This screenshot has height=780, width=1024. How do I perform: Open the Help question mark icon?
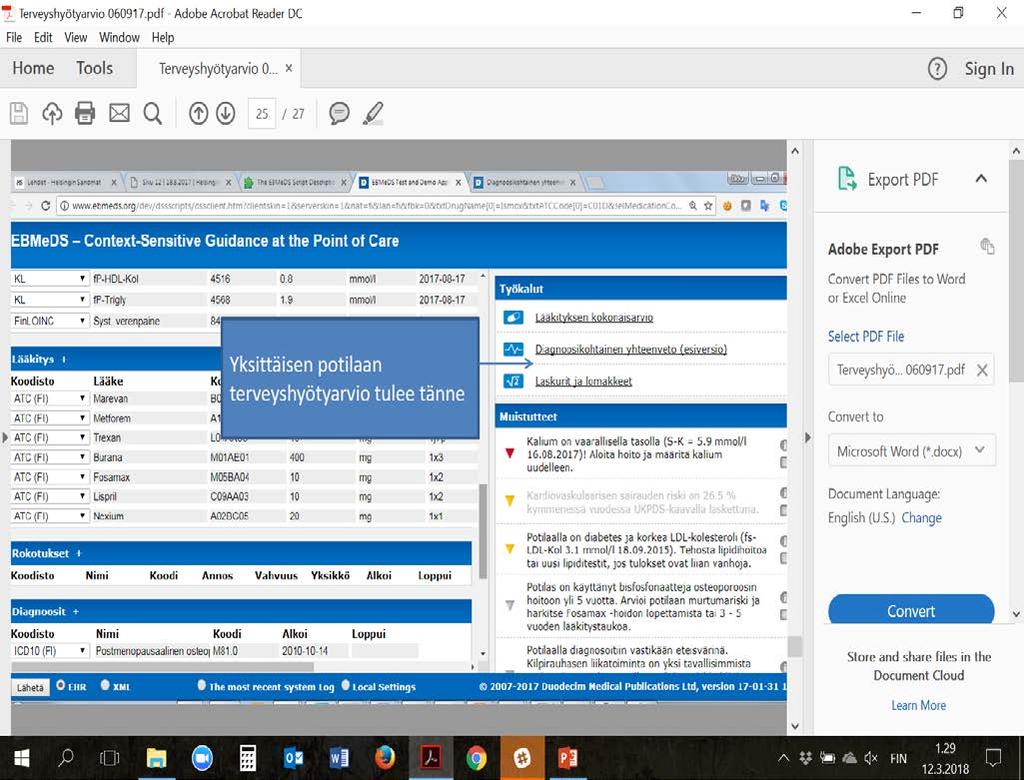(x=937, y=69)
